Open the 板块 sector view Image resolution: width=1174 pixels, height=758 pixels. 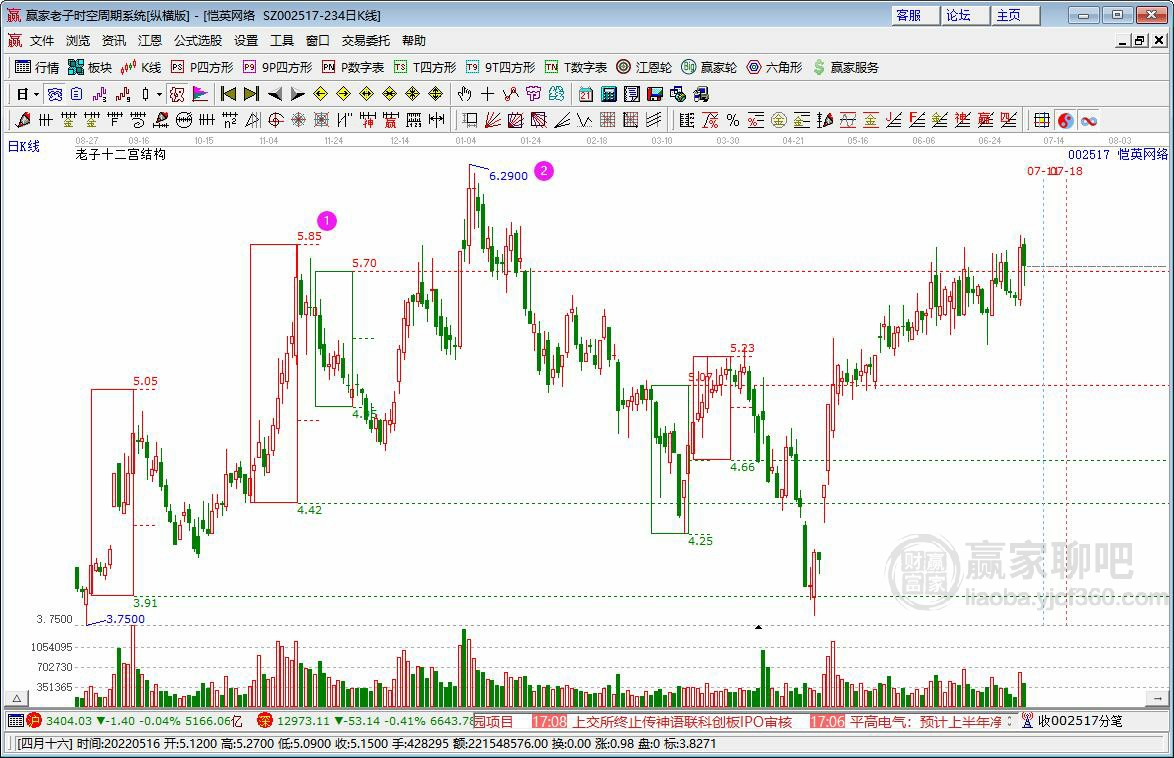point(90,67)
